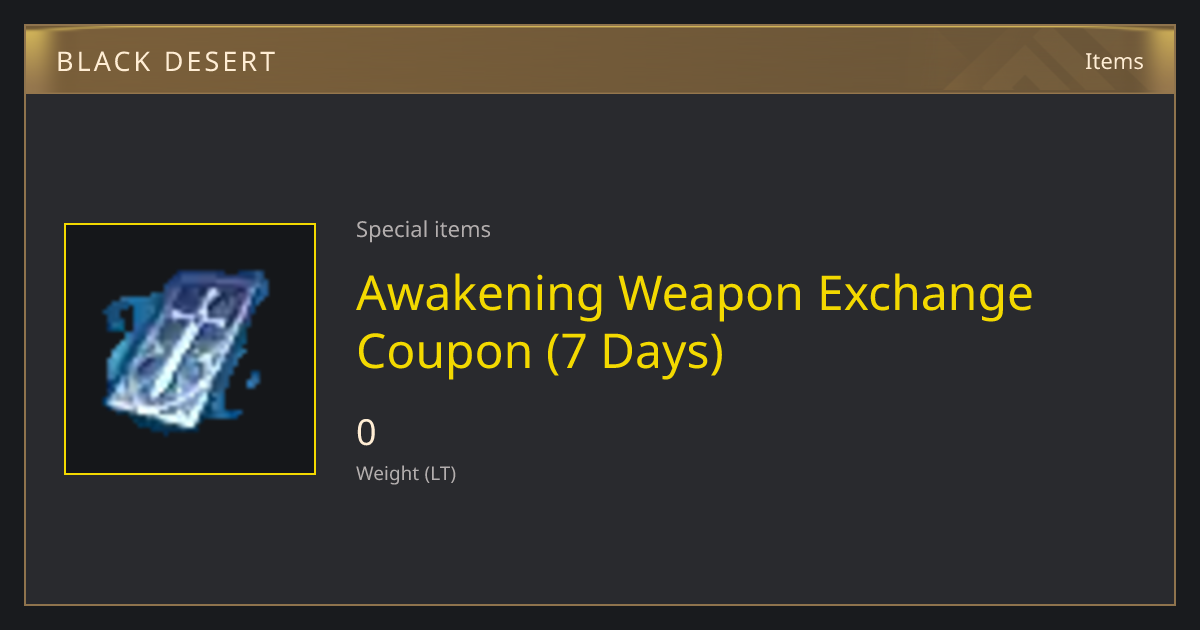Viewport: 1200px width, 630px height.
Task: Click the weight value 0
Action: click(366, 433)
